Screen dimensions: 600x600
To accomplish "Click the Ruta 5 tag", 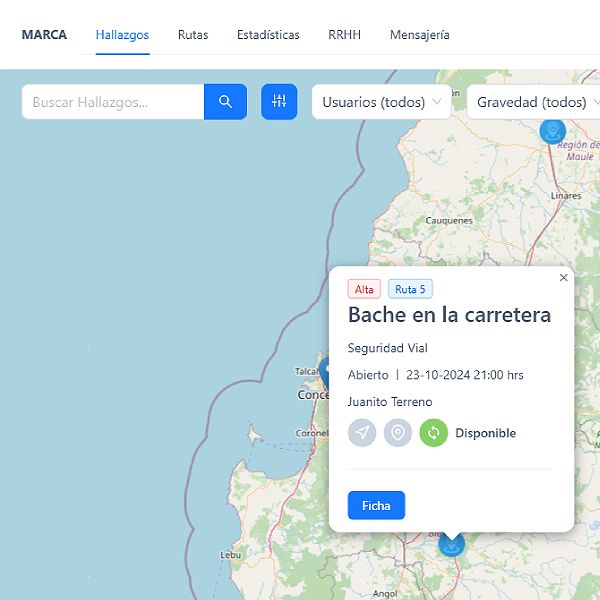I will click(x=410, y=289).
